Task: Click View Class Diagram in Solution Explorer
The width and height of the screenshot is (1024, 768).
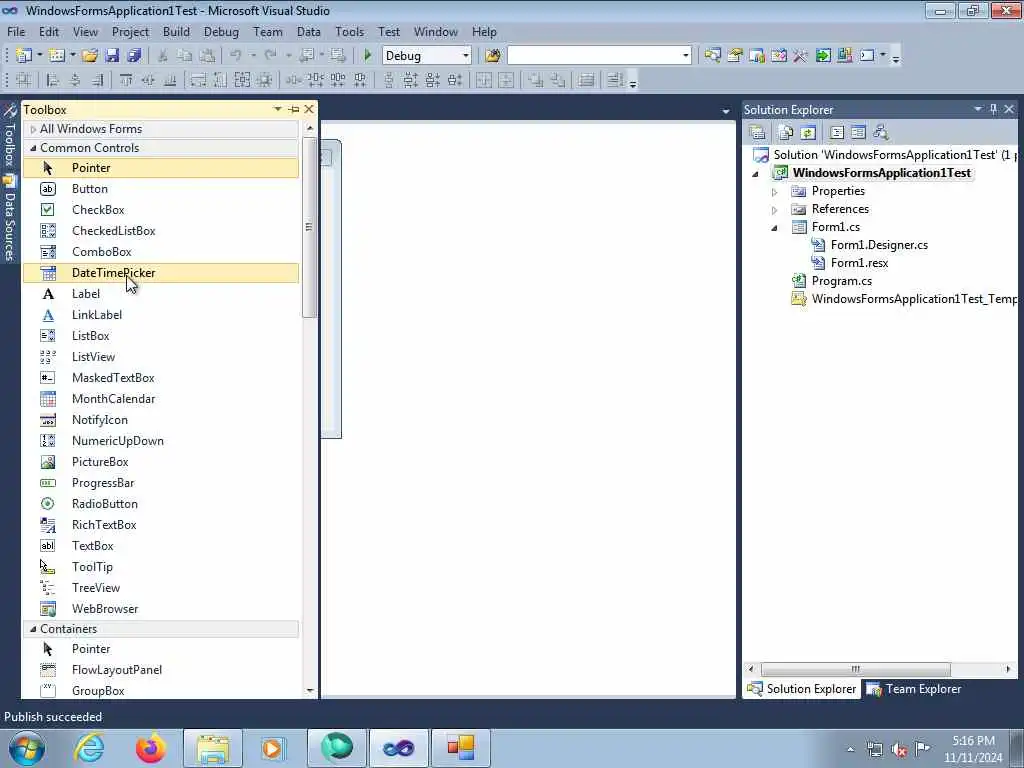Action: [881, 133]
